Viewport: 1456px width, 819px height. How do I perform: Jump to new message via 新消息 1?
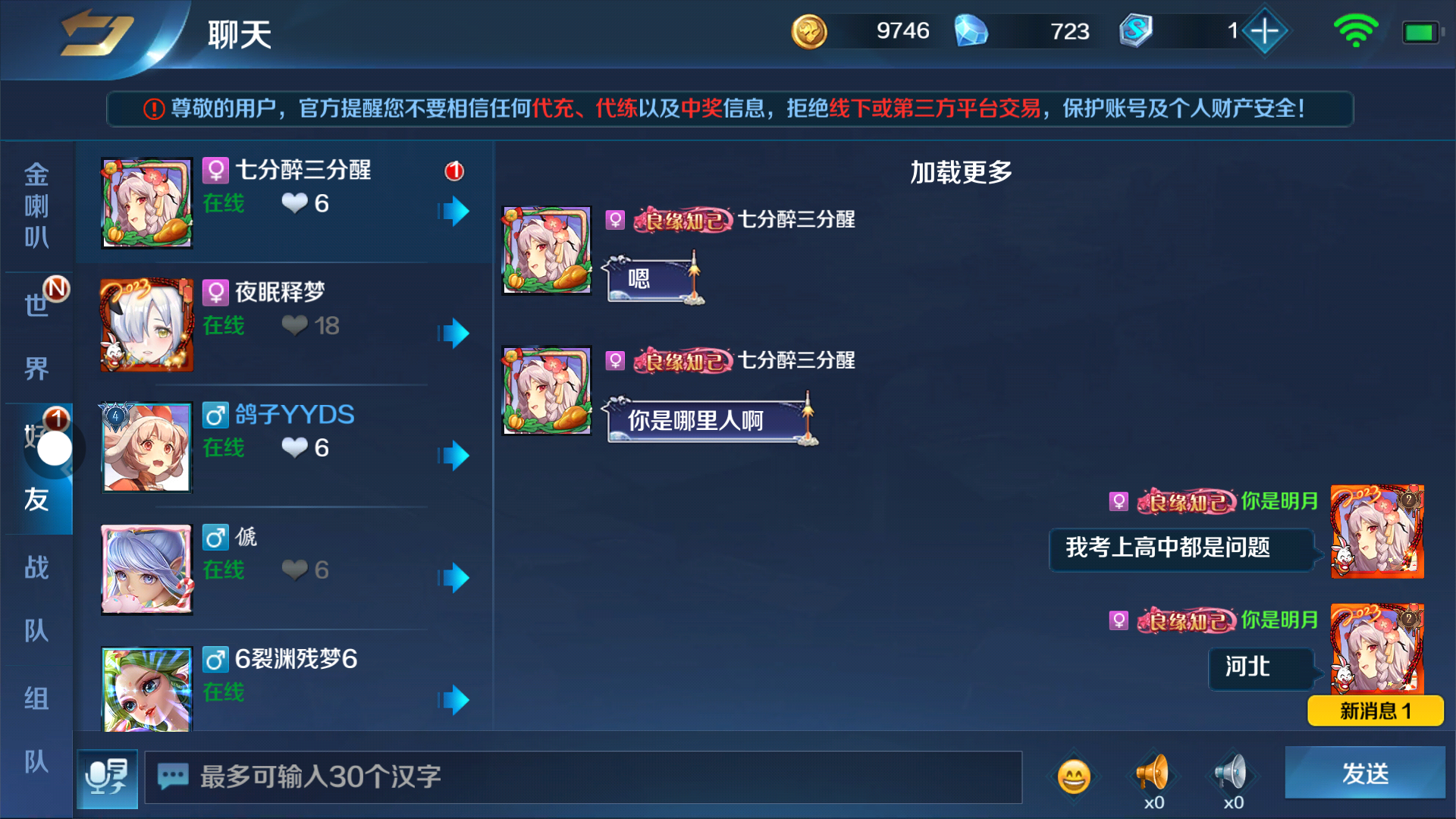1375,711
